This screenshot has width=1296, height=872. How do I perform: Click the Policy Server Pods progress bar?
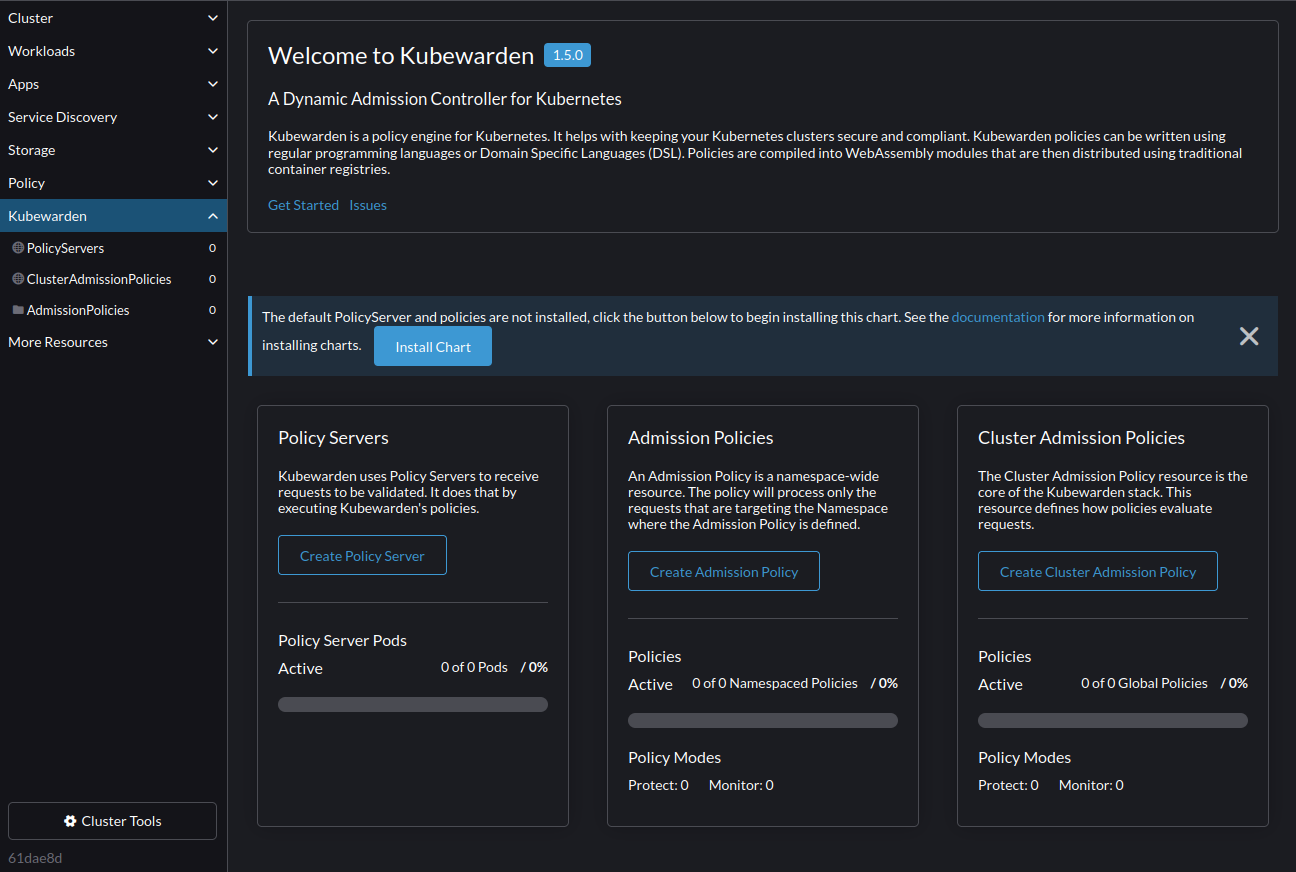tap(412, 704)
